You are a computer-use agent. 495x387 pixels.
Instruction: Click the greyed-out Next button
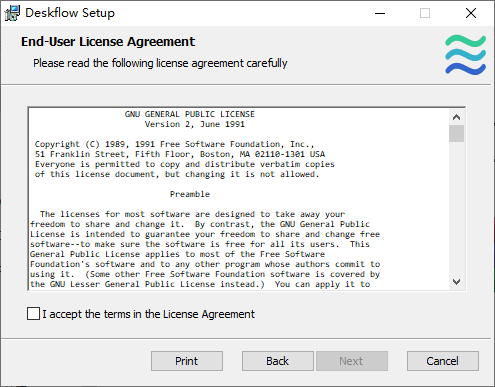[x=352, y=361]
